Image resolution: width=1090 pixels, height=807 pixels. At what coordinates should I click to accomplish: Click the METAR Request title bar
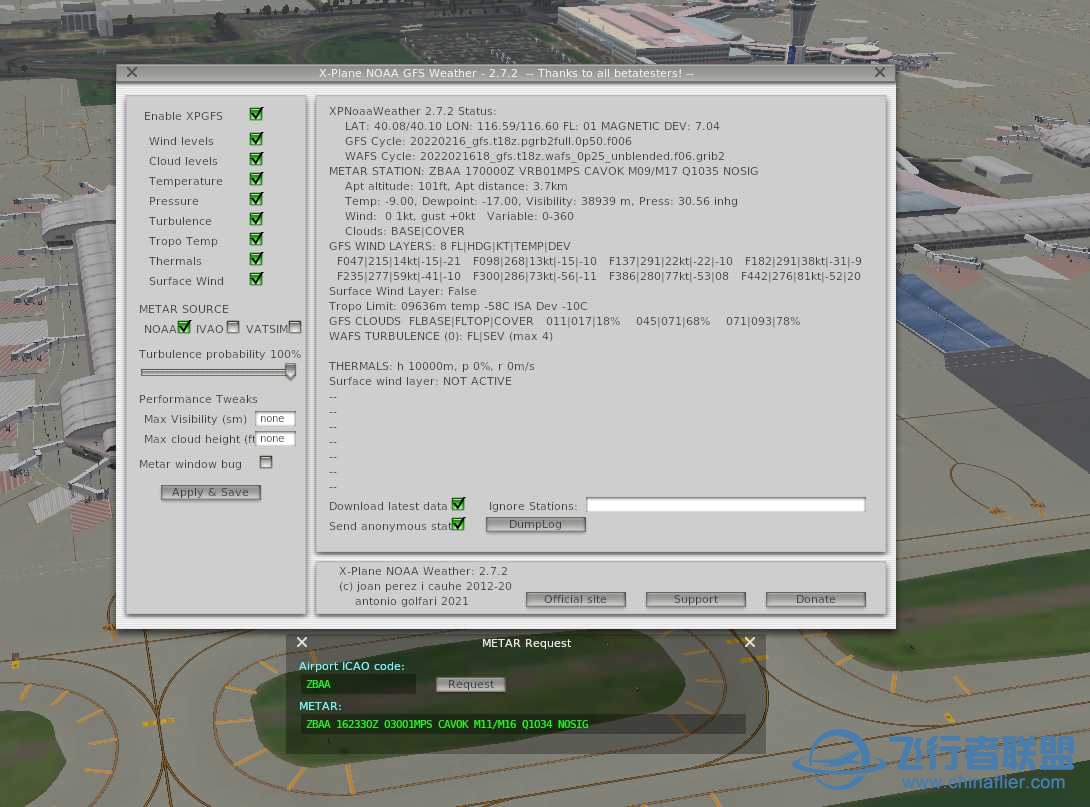tap(526, 643)
